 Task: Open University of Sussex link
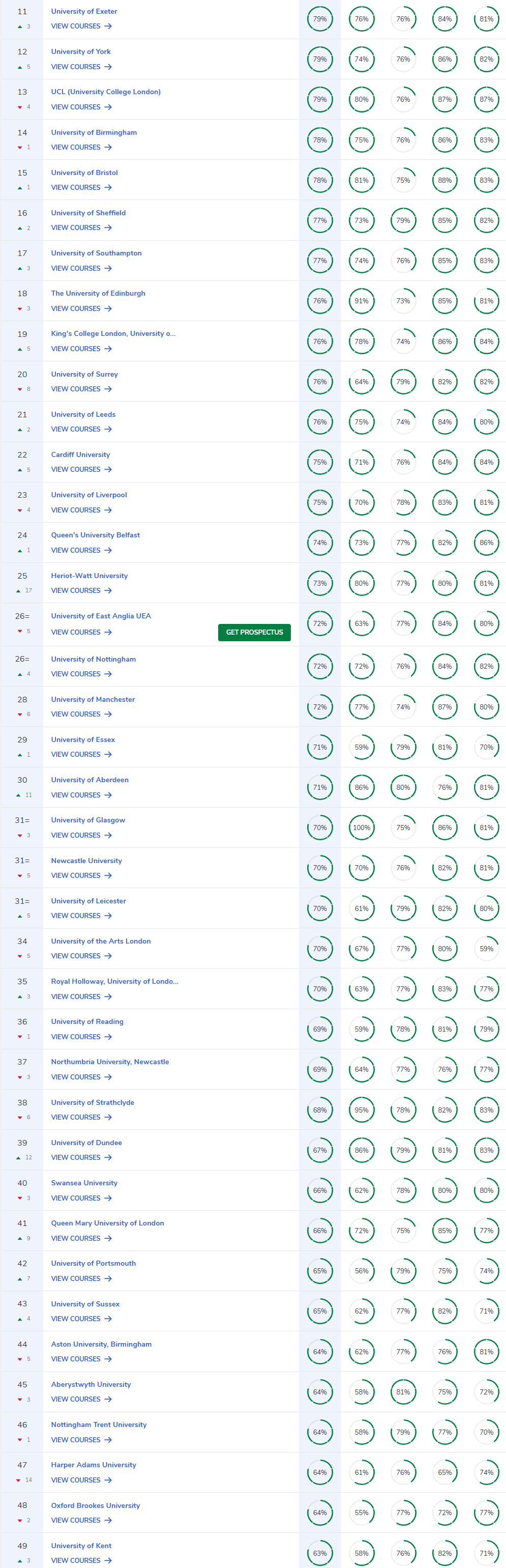(x=85, y=1303)
